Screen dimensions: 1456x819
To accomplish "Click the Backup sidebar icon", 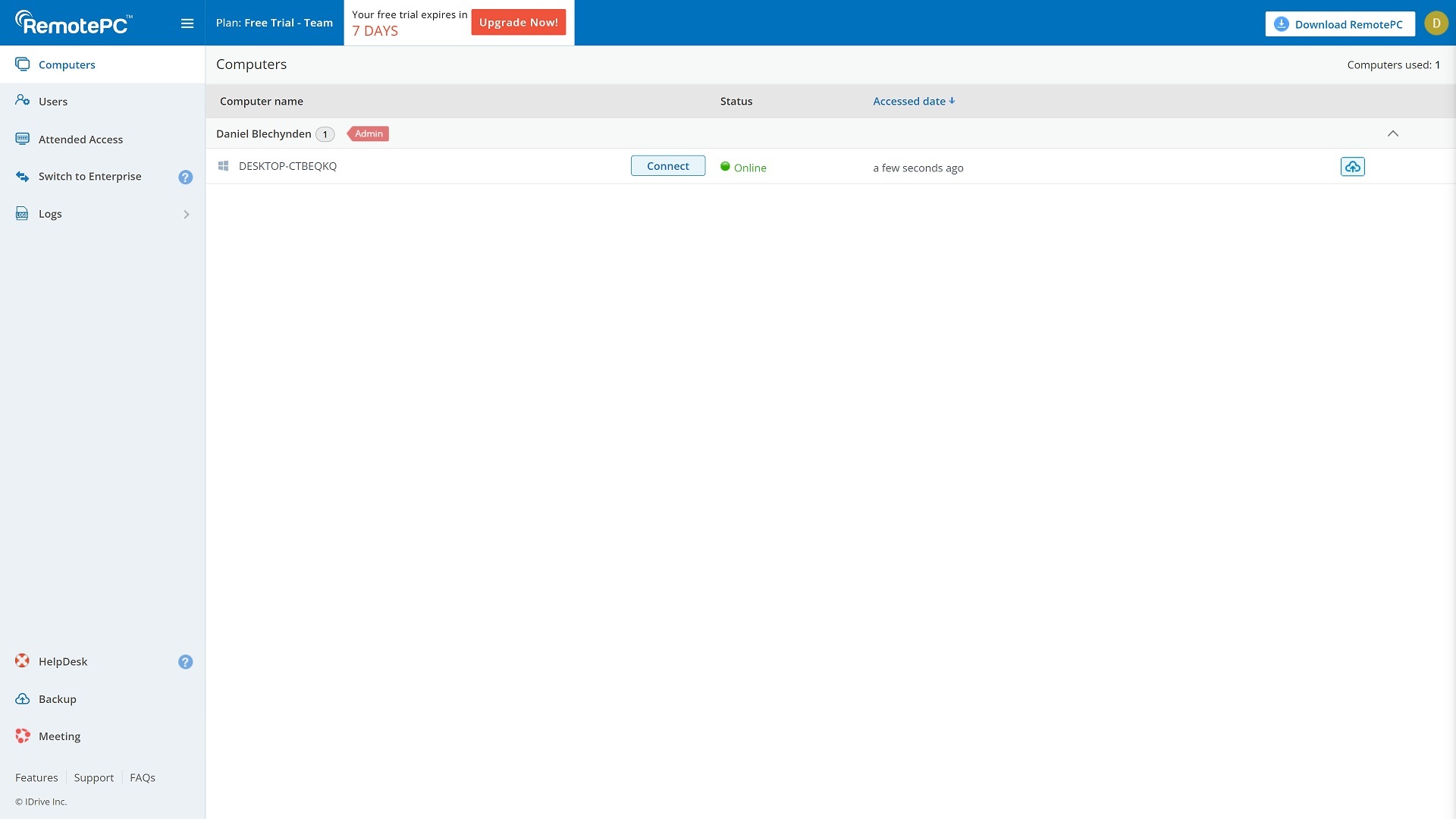I will tap(22, 699).
